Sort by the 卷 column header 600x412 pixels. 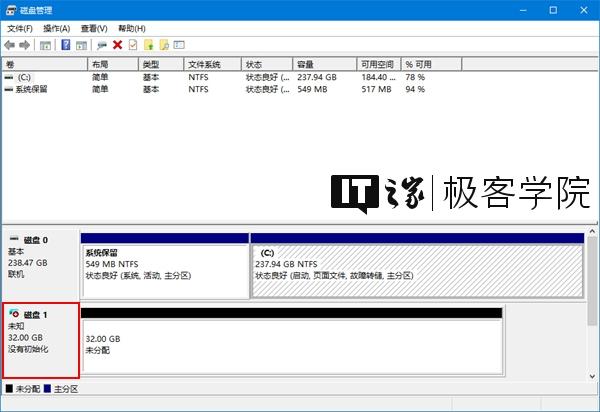tap(45, 64)
